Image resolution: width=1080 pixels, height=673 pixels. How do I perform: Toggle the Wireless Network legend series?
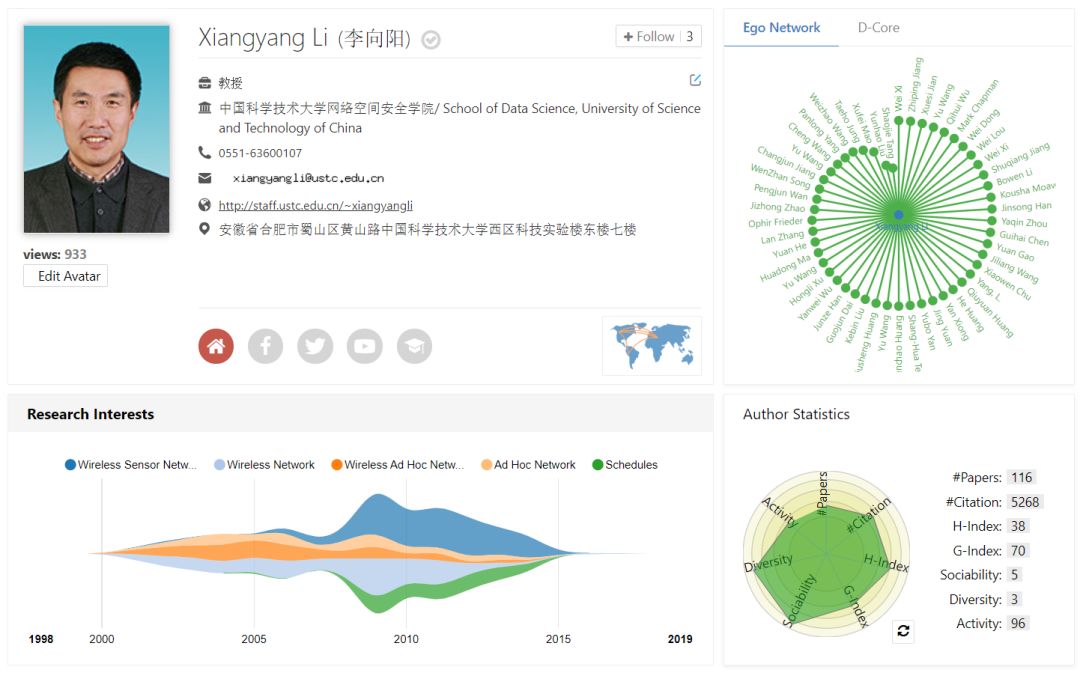(x=220, y=465)
